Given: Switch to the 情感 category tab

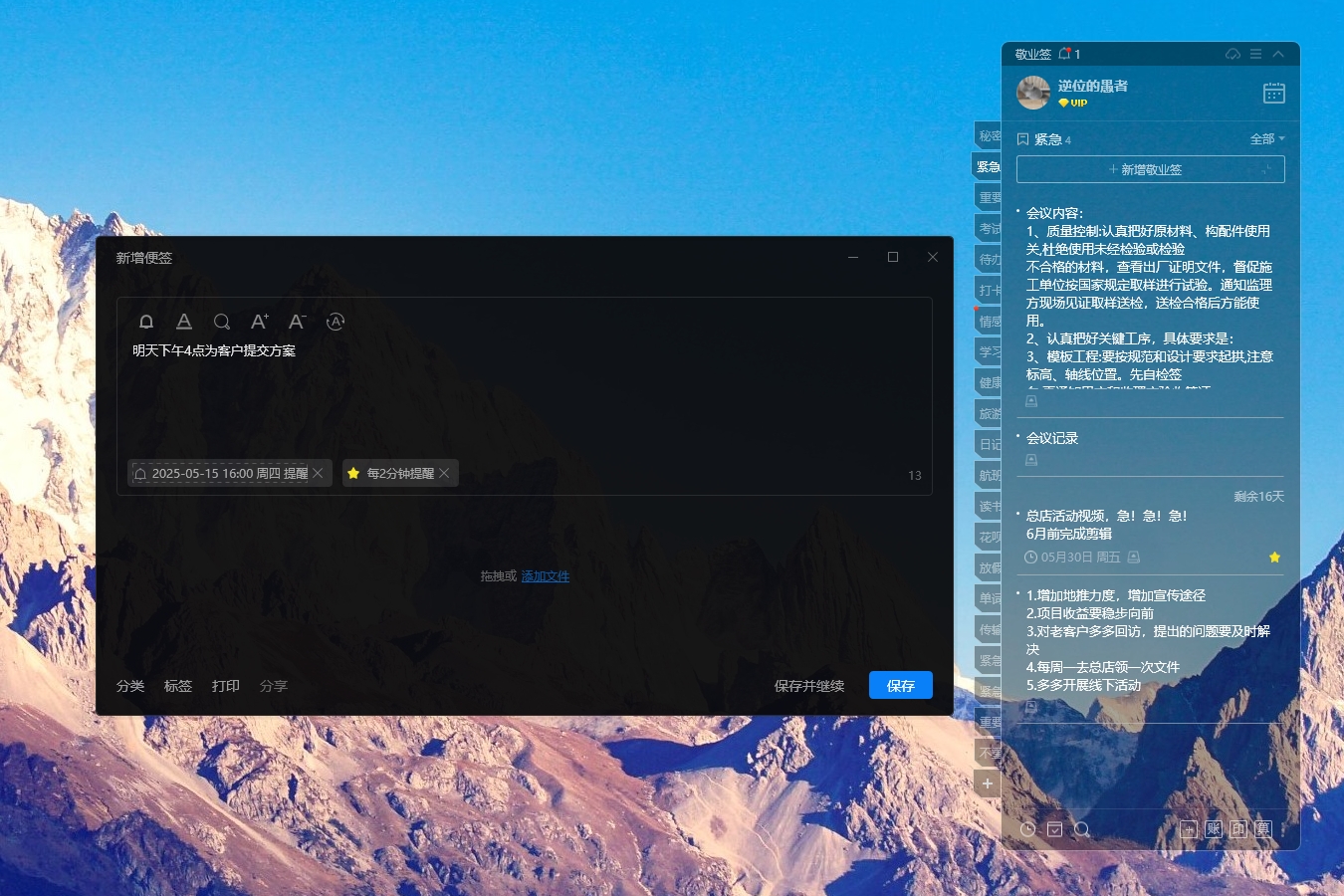Looking at the screenshot, I should click(x=988, y=321).
